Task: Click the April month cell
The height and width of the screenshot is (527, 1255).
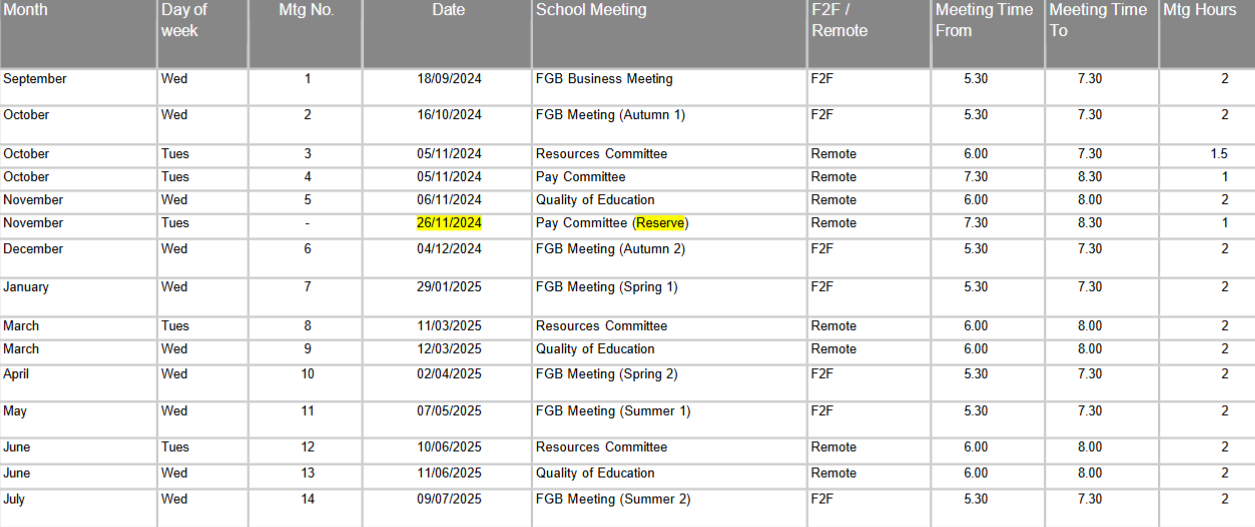Action: pyautogui.click(x=16, y=374)
